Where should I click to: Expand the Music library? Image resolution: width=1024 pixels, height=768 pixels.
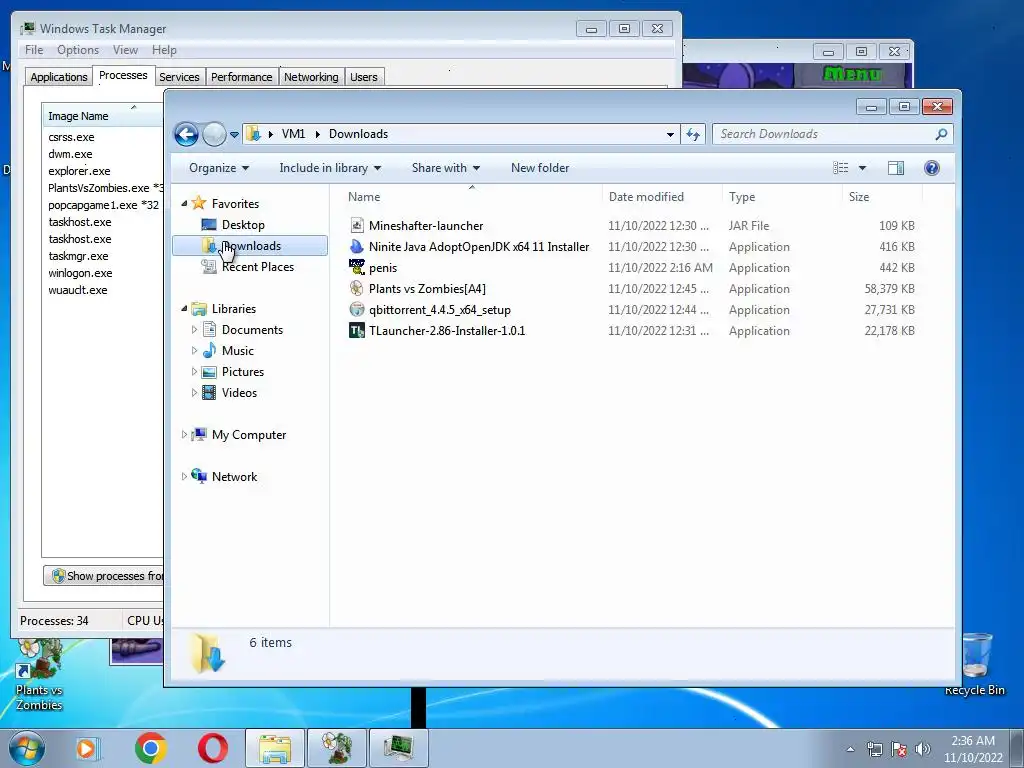coord(194,351)
